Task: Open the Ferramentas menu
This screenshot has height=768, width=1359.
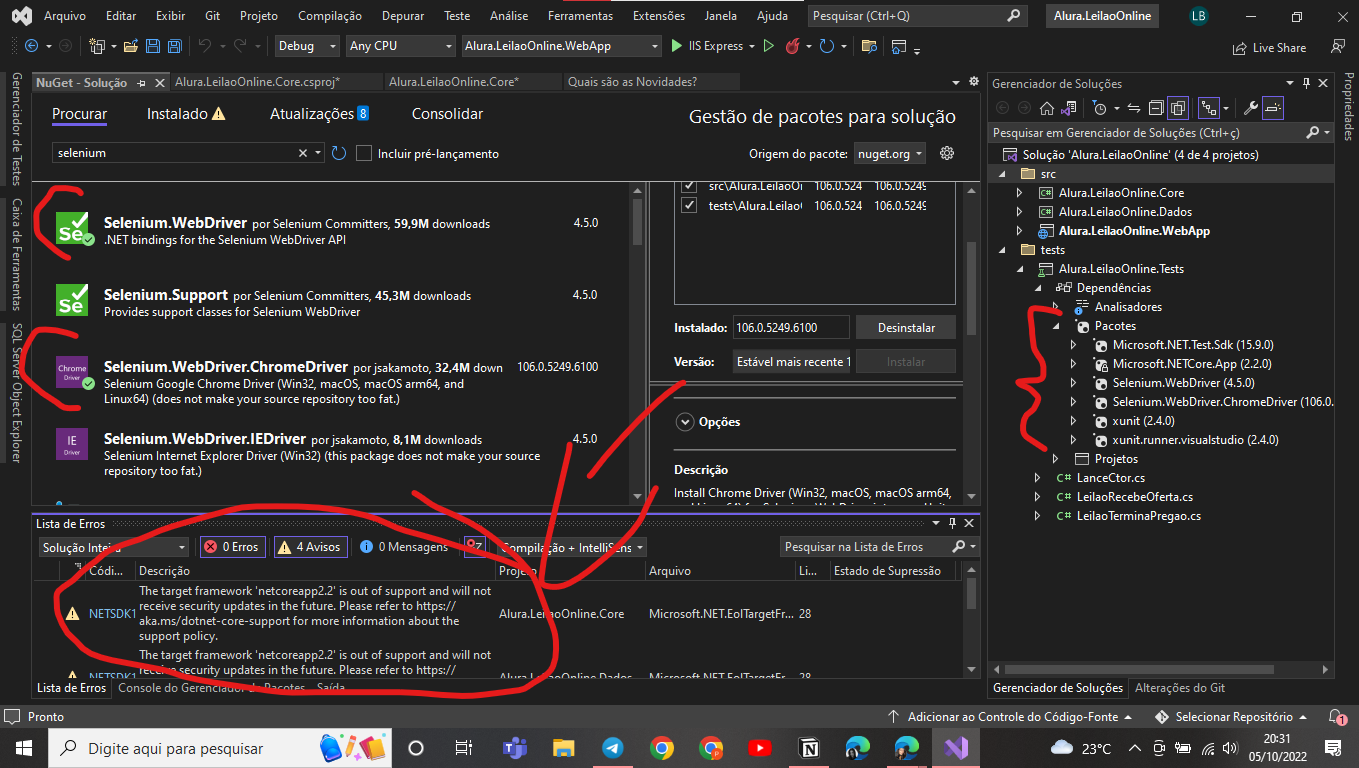Action: pos(580,16)
